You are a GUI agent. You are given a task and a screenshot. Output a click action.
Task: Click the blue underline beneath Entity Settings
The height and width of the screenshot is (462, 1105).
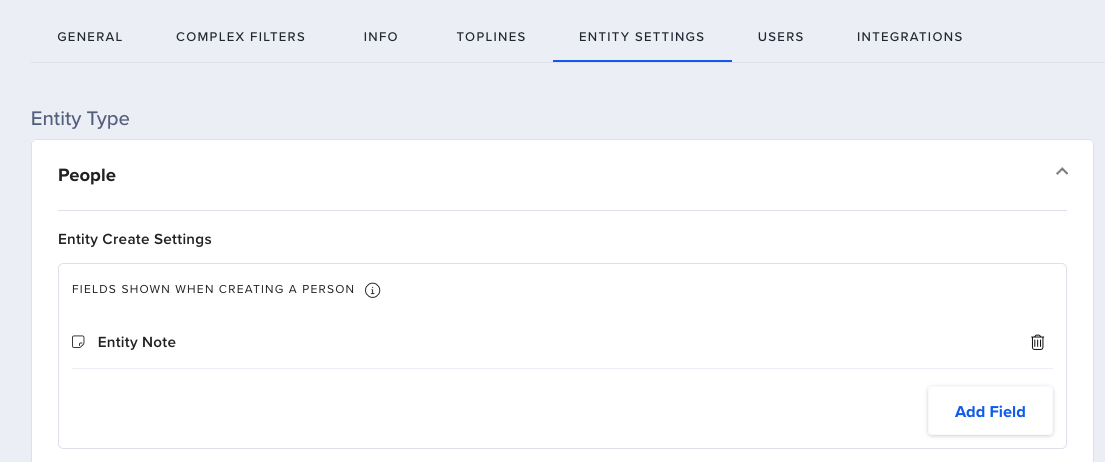642,61
